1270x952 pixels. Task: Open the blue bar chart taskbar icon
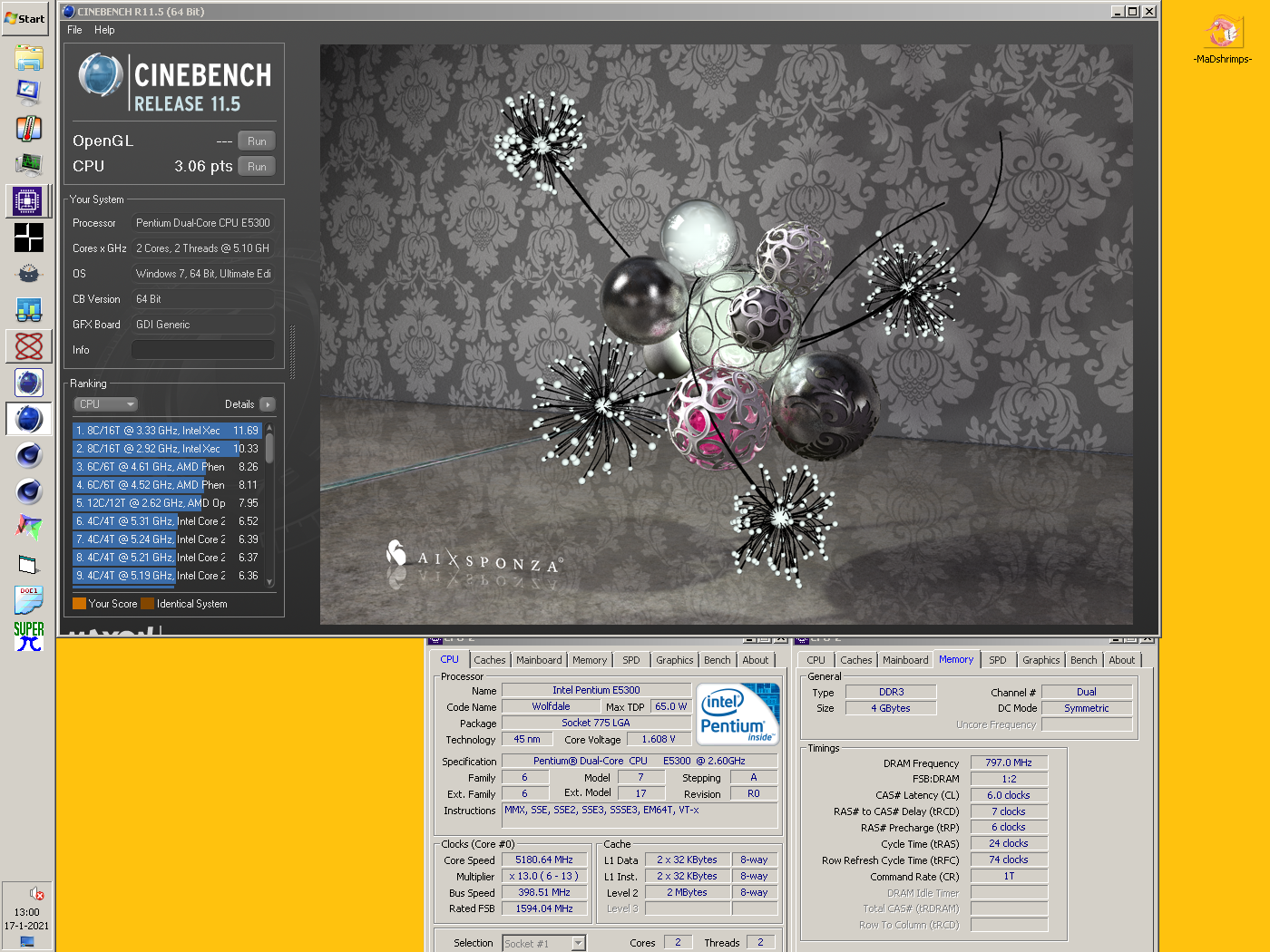(x=28, y=310)
